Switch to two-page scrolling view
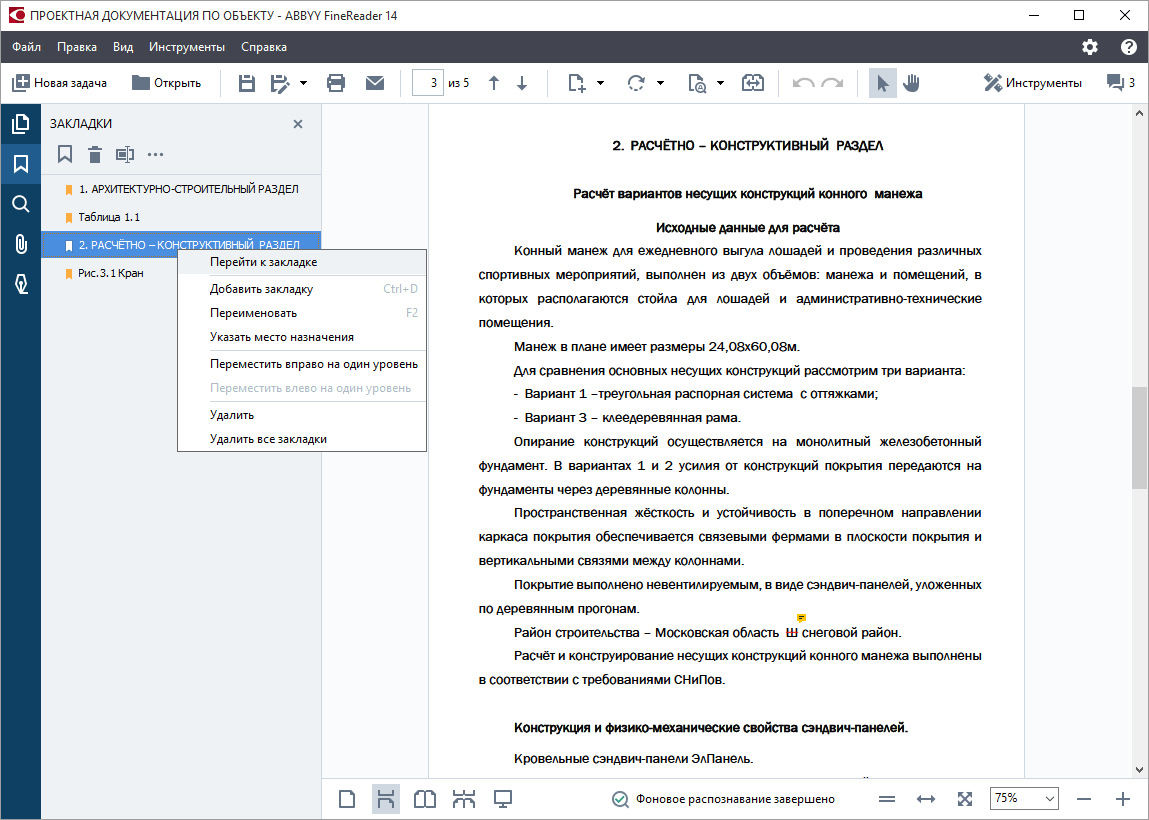Image resolution: width=1149 pixels, height=820 pixels. 464,799
